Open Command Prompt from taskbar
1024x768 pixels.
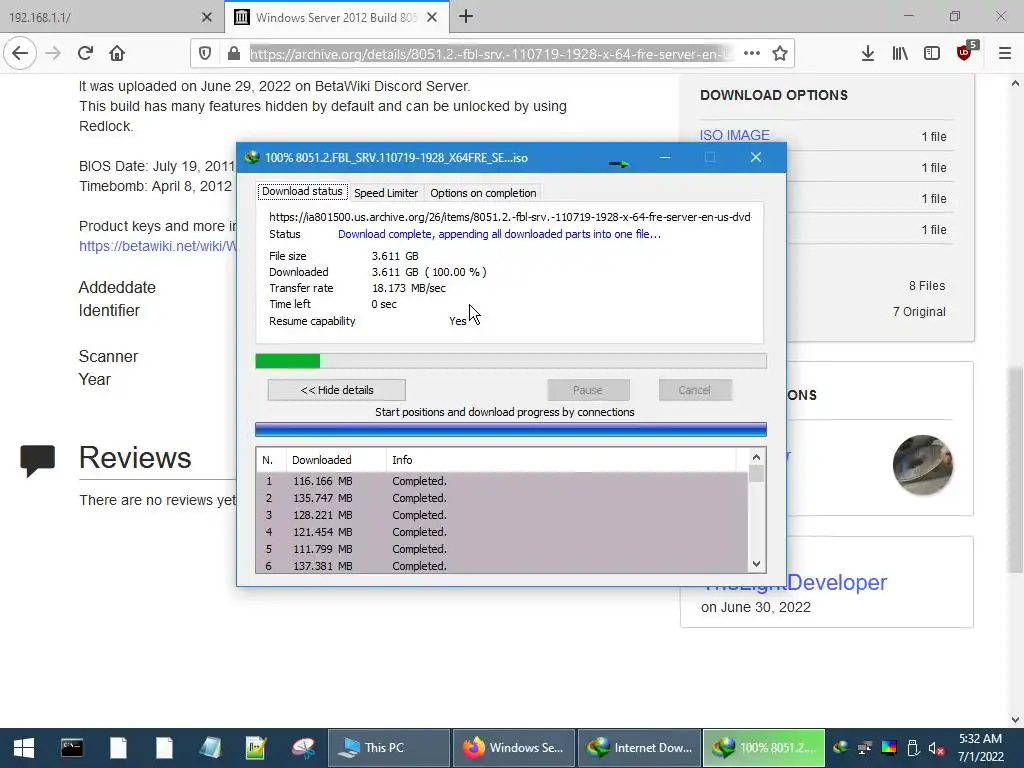(72, 748)
